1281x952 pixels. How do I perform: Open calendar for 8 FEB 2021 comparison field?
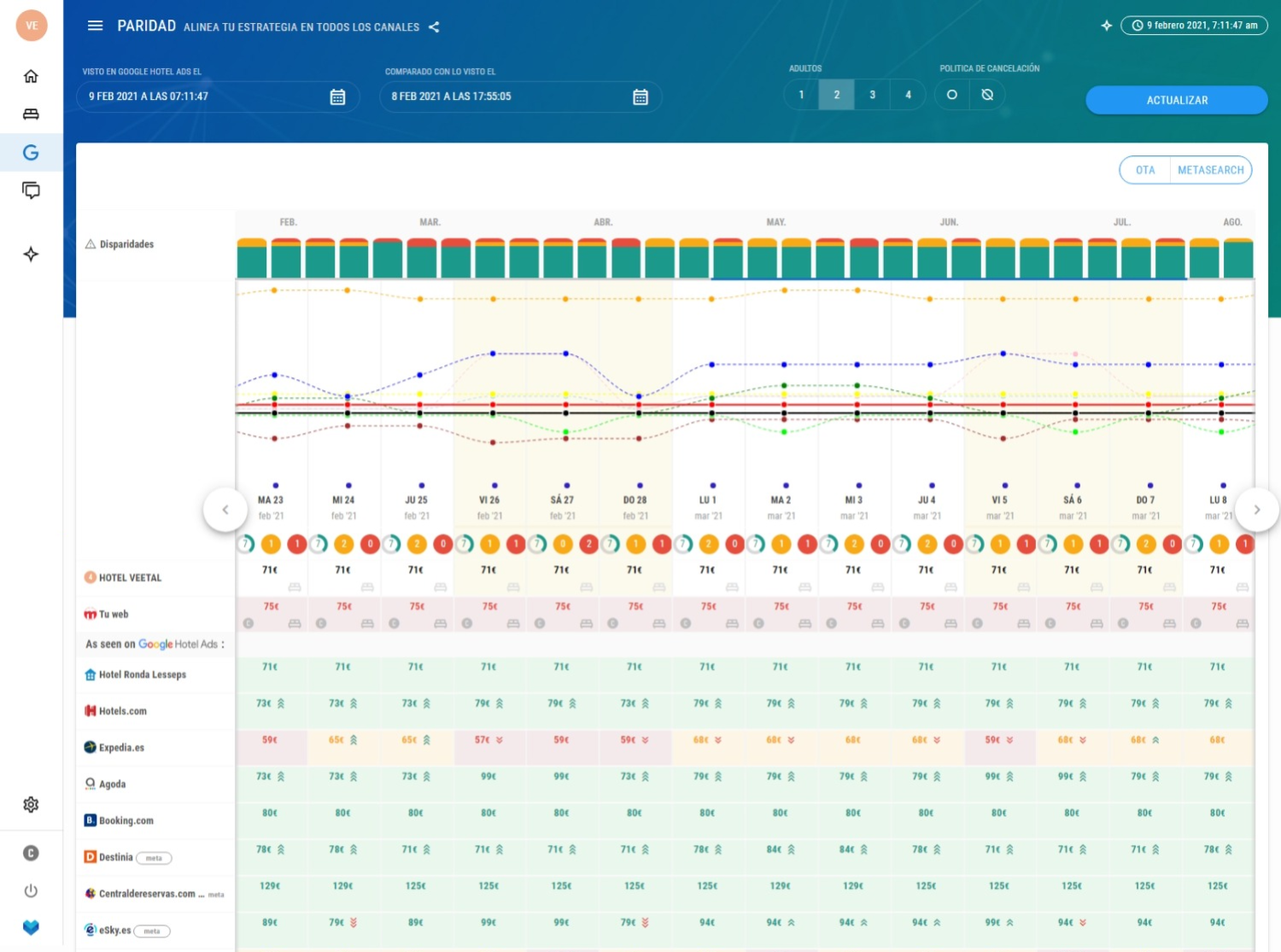[640, 97]
